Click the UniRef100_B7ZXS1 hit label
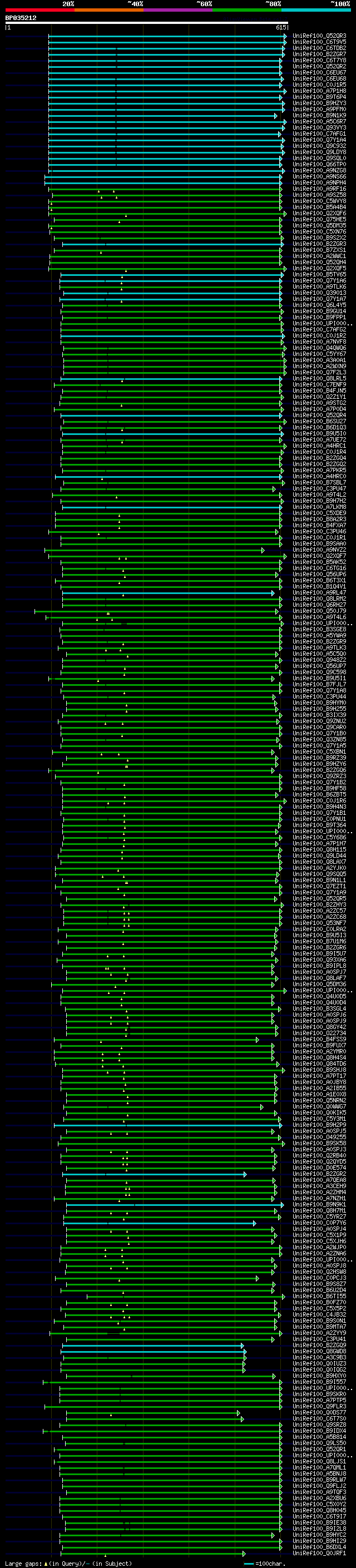356x1568 pixels. coord(319,250)
